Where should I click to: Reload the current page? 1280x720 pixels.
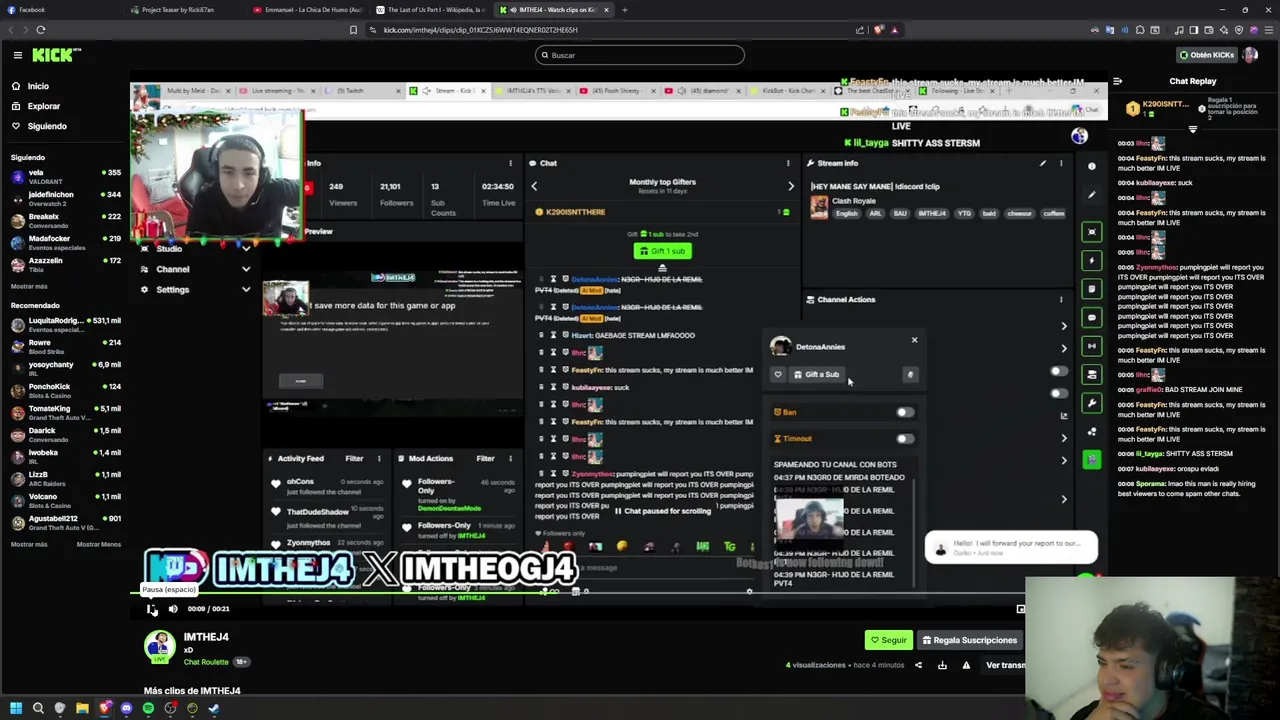click(x=40, y=30)
